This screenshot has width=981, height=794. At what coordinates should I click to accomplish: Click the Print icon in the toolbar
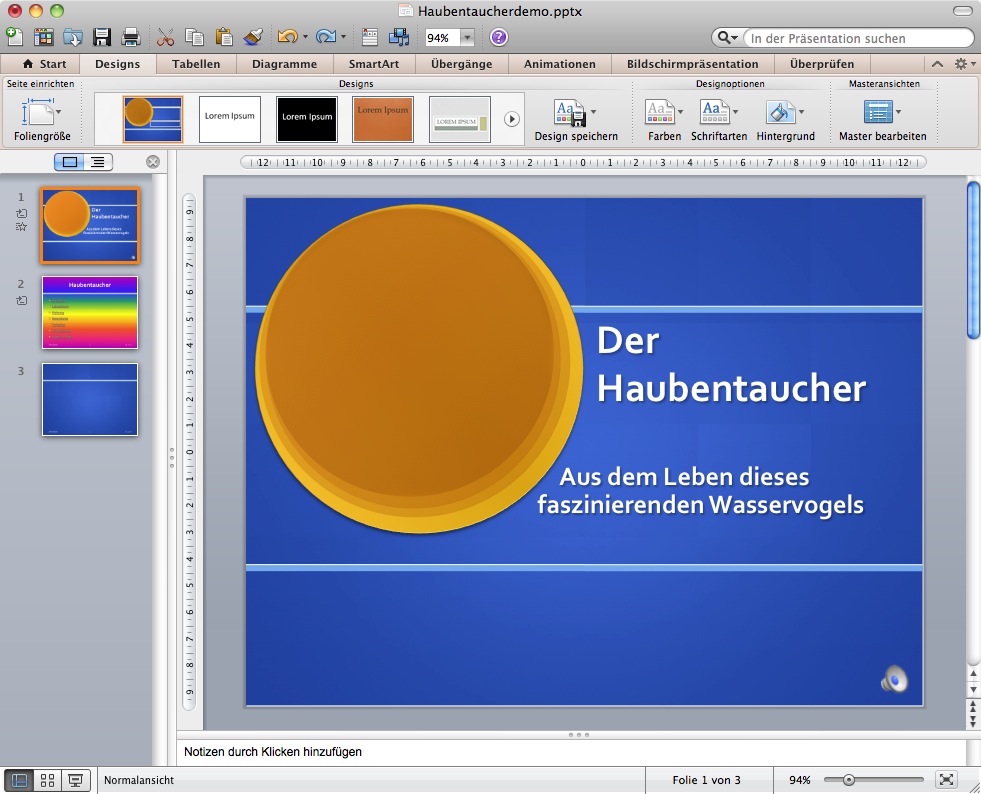tap(130, 38)
